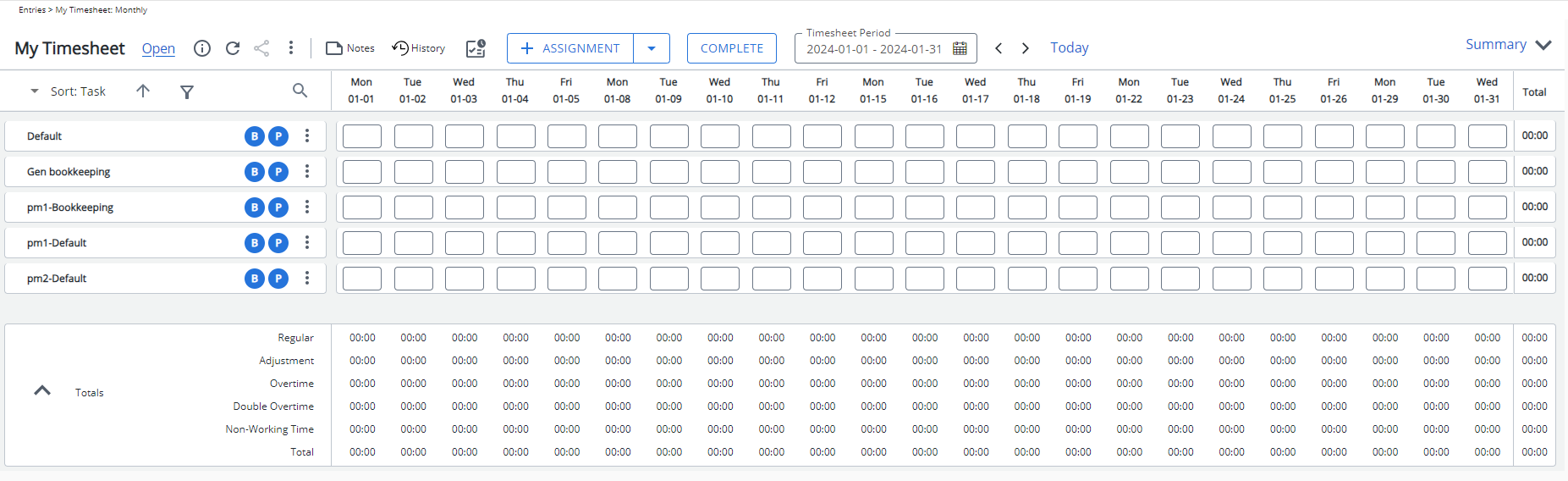
Task: Toggle Payable badge on Gen bookkeeping row
Action: pos(278,172)
